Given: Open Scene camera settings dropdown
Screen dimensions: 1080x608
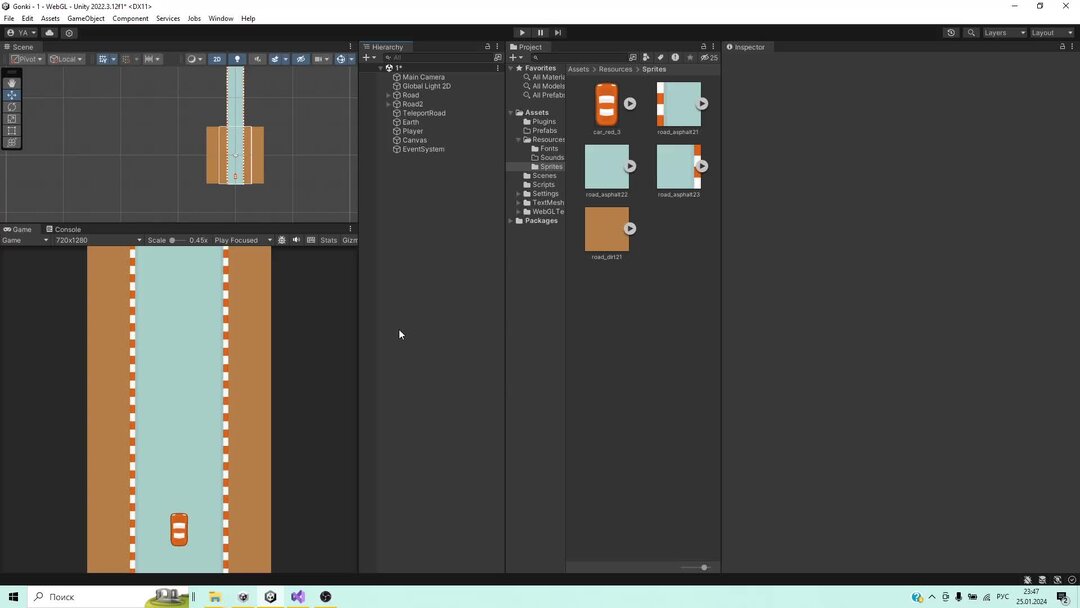Looking at the screenshot, I should click(321, 59).
